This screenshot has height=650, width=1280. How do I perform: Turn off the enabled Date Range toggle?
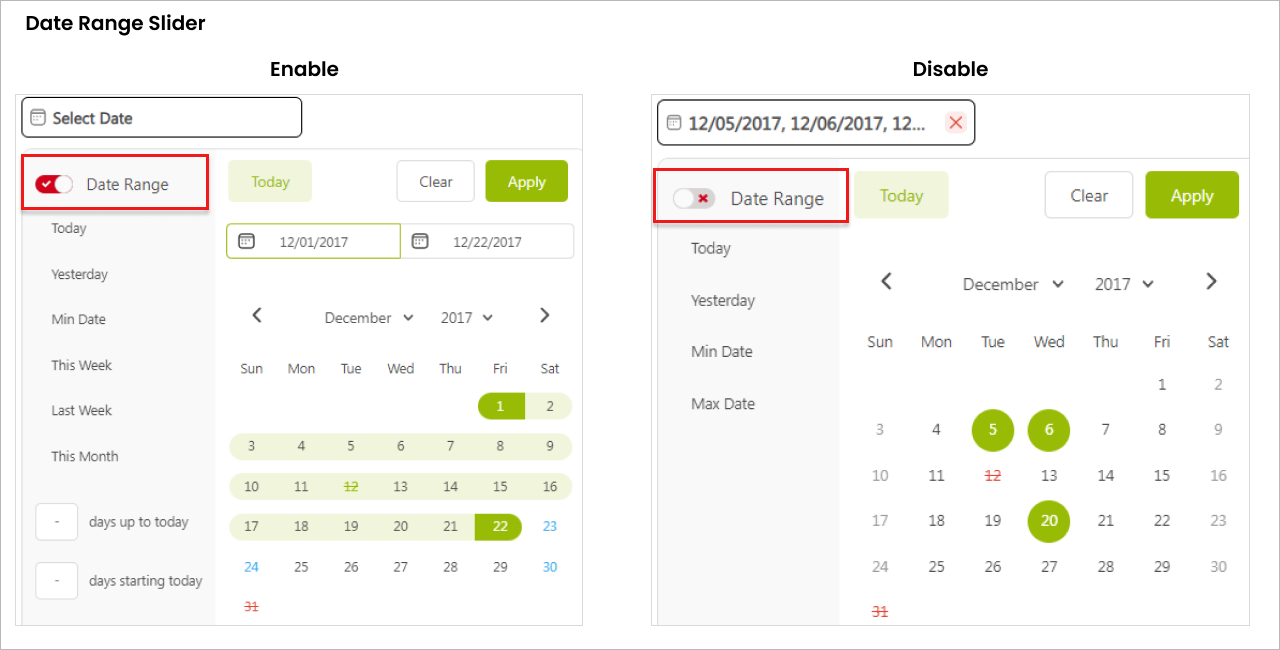click(54, 184)
